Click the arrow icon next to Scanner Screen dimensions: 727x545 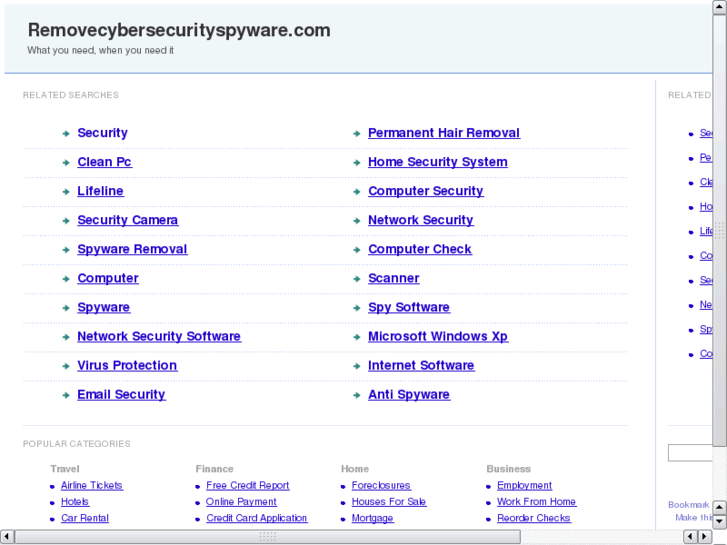356,279
